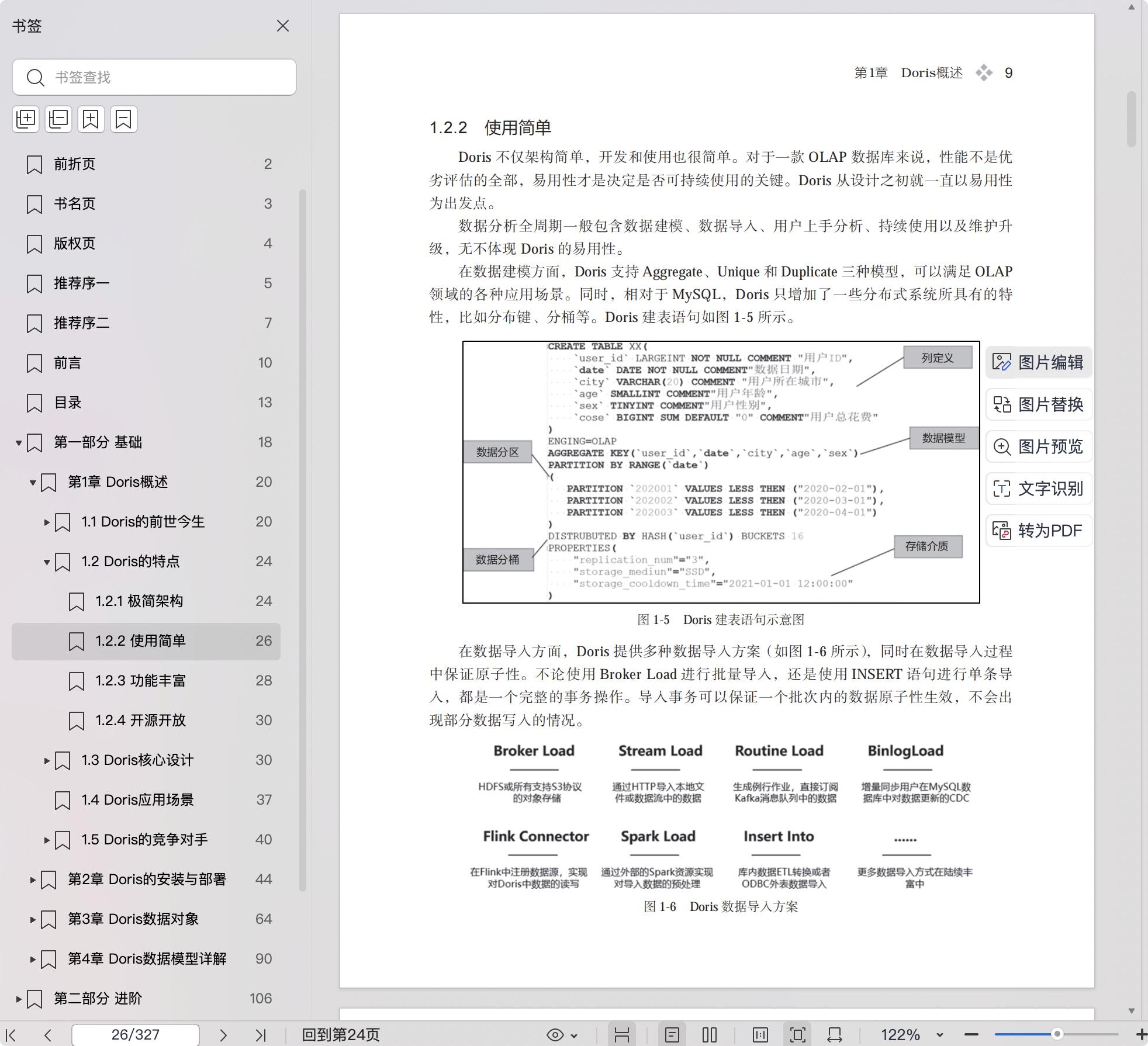Click the scroll up arrow
1148x1046 pixels.
[1132, 8]
